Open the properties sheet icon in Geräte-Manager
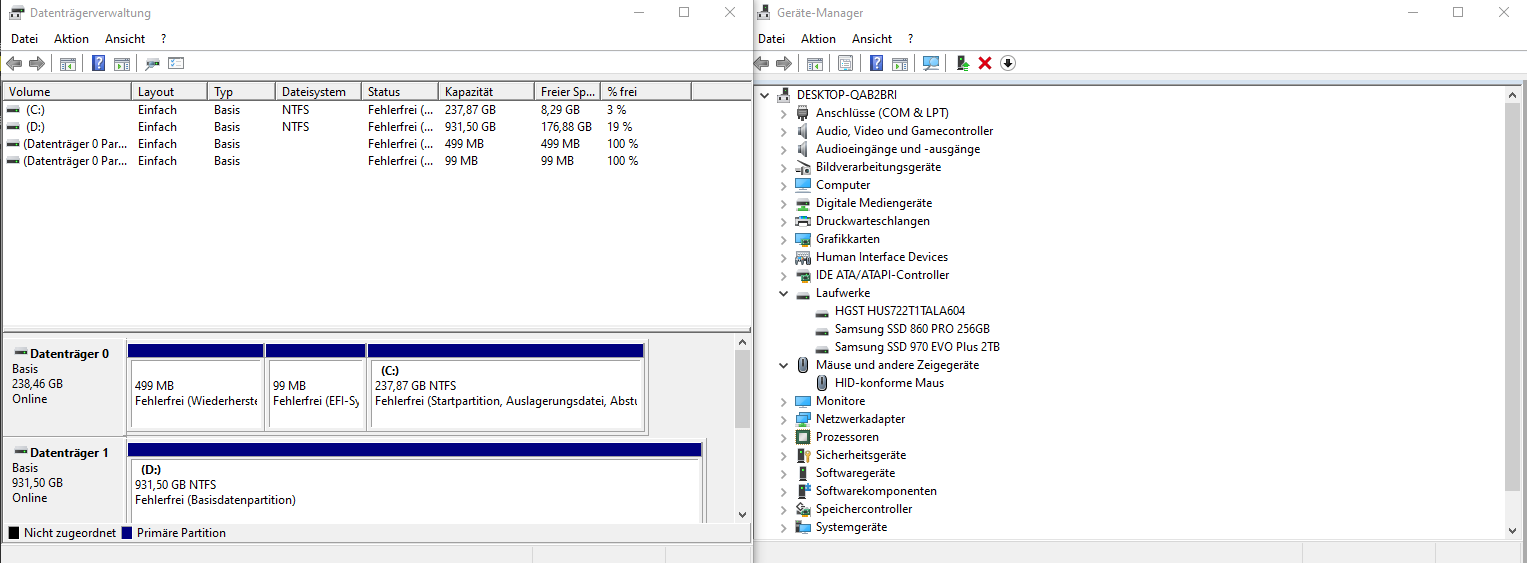 point(845,63)
